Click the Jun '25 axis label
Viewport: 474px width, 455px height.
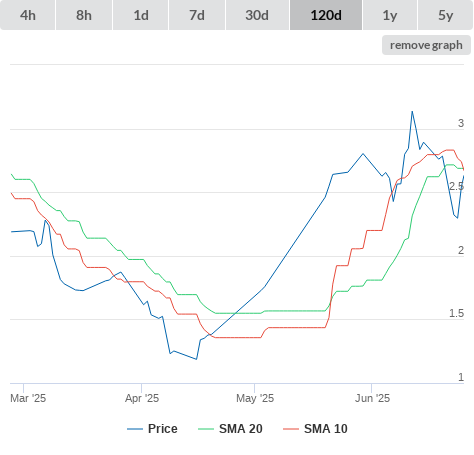(372, 398)
